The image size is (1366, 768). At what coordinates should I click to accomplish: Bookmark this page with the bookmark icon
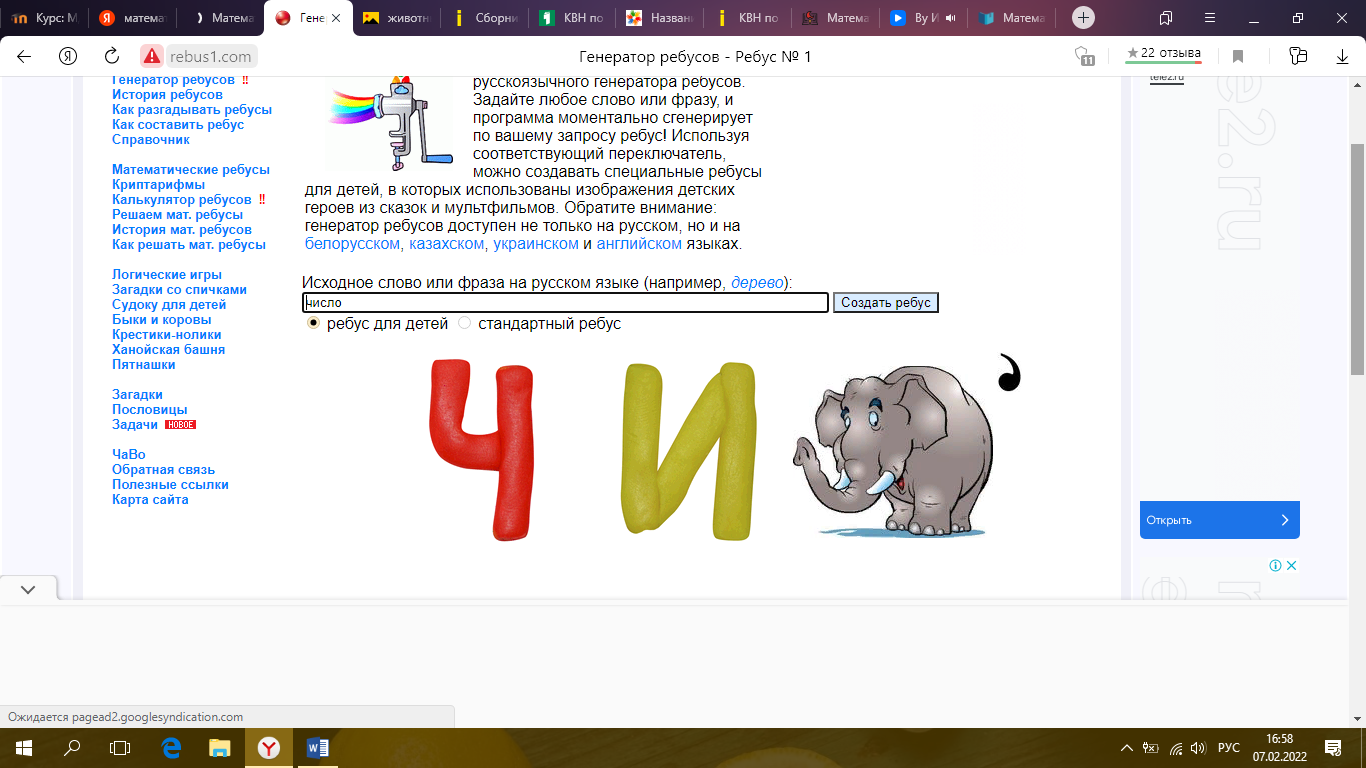pos(1238,56)
